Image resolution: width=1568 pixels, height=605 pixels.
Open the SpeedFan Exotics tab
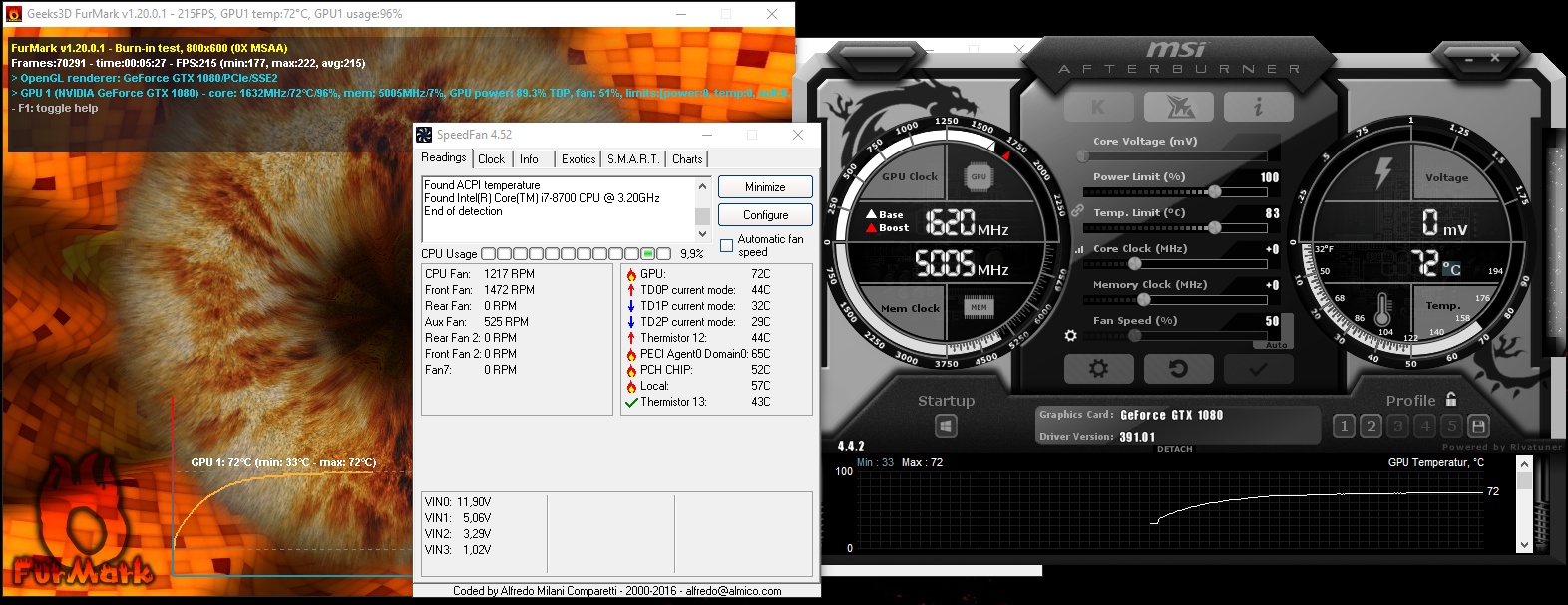click(579, 158)
